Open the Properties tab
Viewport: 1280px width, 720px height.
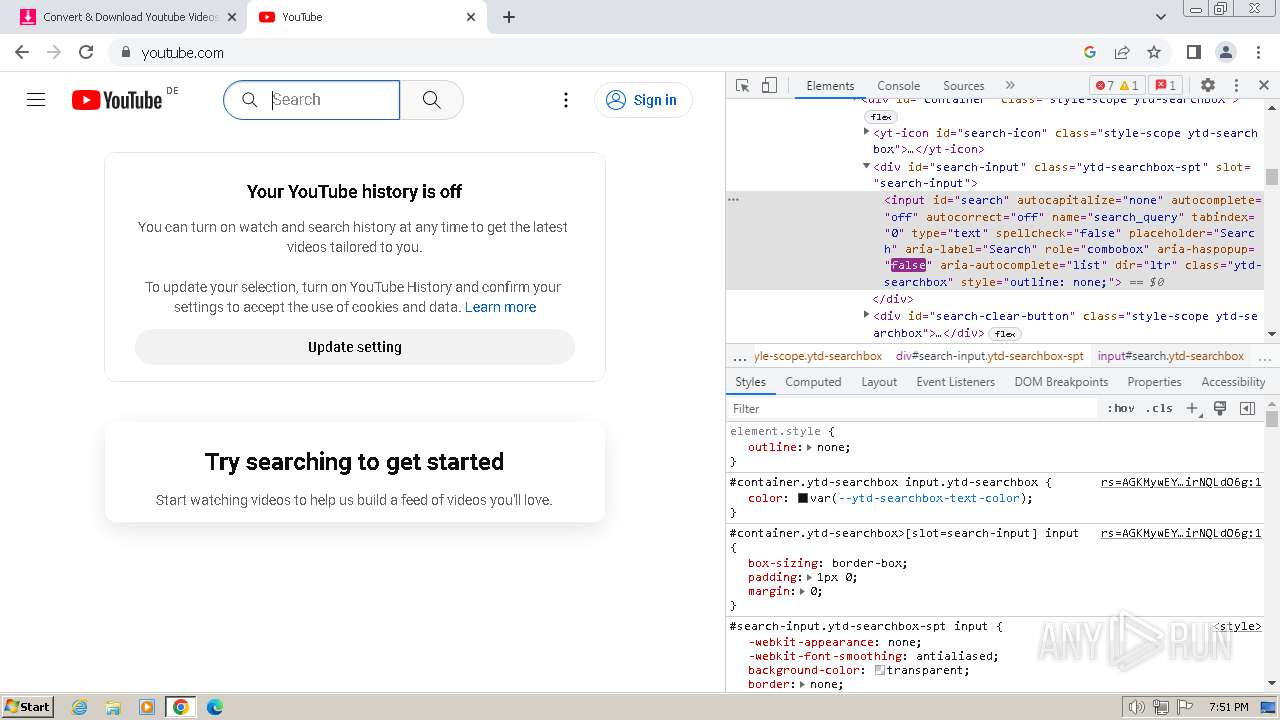pyautogui.click(x=1154, y=382)
